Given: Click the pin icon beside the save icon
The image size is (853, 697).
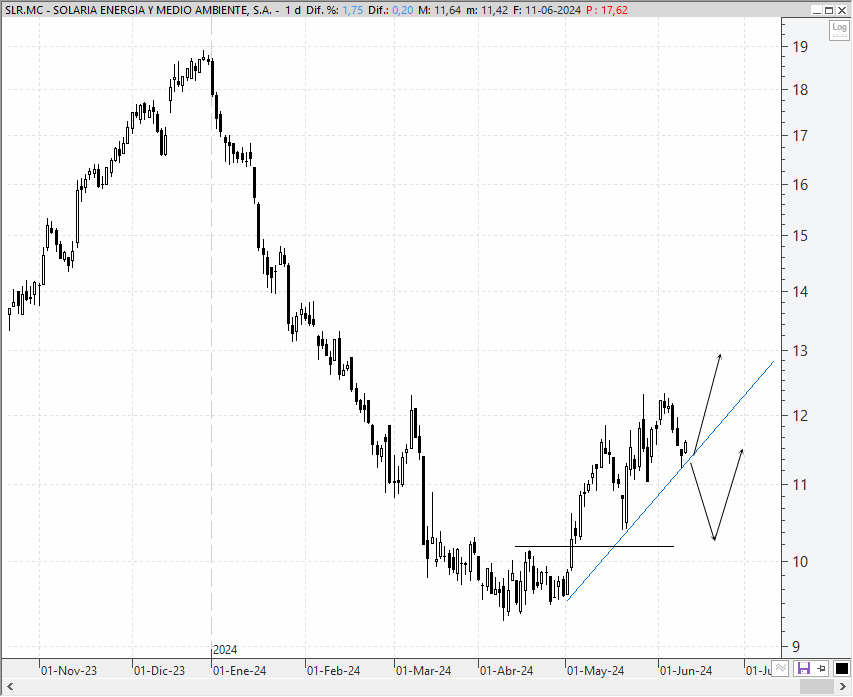Looking at the screenshot, I should pos(821,668).
